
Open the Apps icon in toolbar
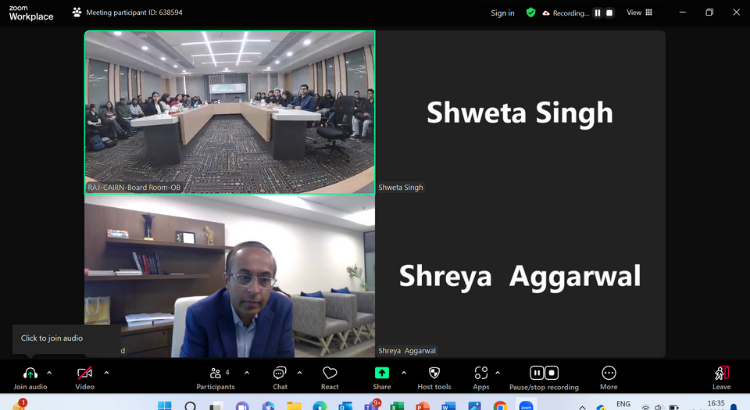[x=481, y=373]
